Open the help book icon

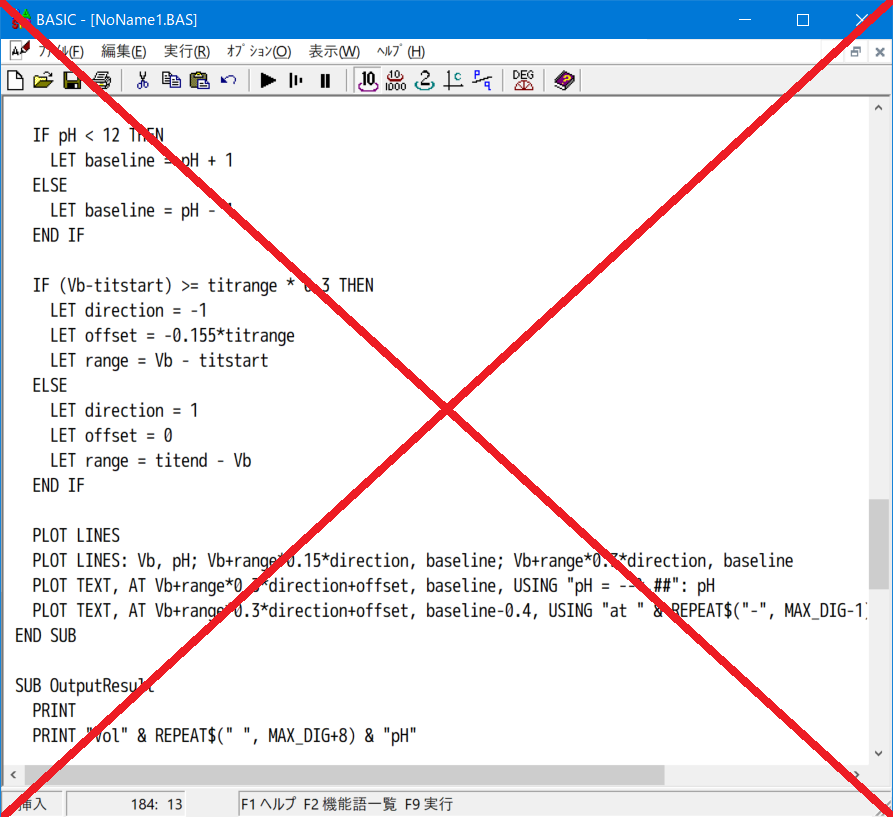(x=564, y=81)
